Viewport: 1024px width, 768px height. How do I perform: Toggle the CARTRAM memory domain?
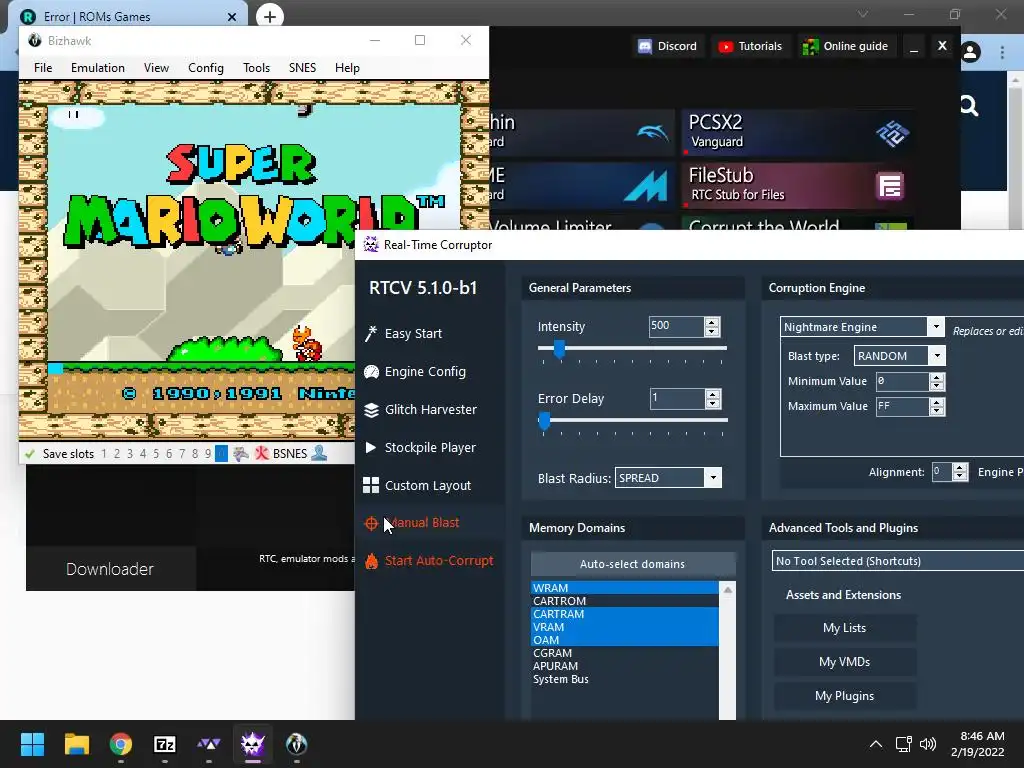624,614
